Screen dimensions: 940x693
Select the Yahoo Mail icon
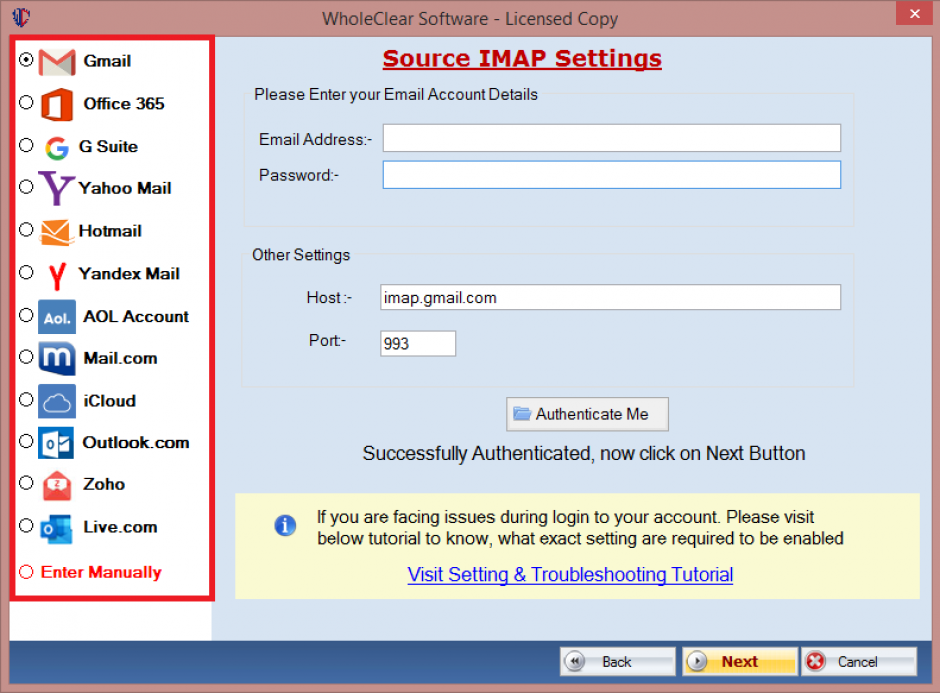56,188
